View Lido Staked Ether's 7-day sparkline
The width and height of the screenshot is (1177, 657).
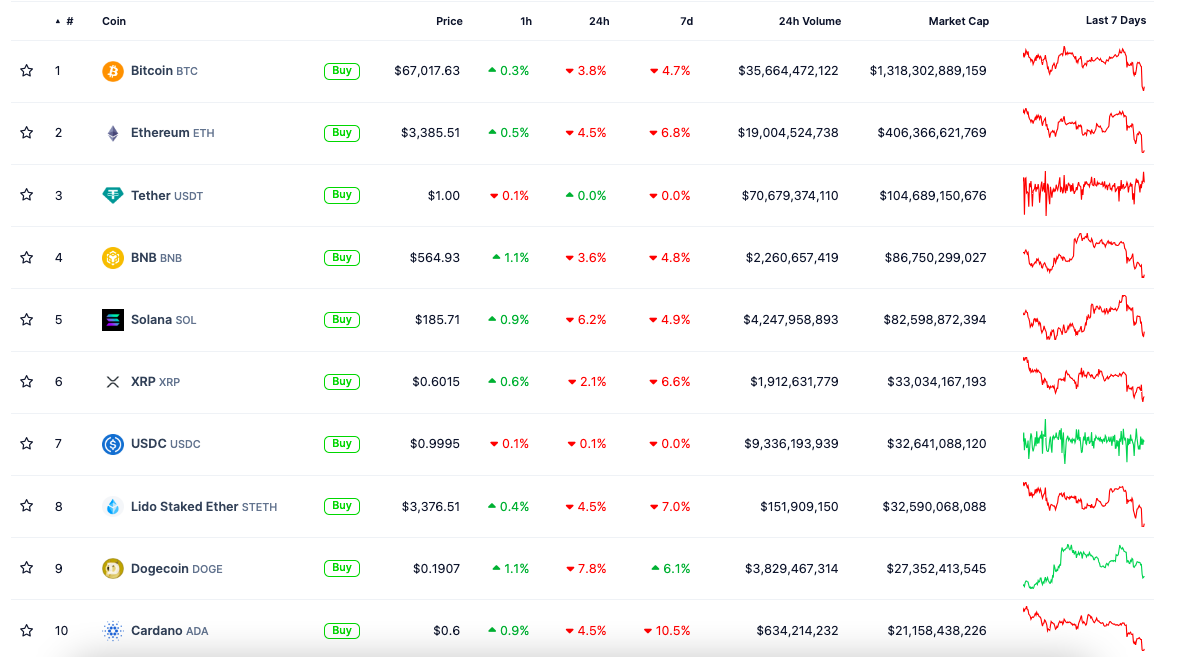click(1083, 504)
